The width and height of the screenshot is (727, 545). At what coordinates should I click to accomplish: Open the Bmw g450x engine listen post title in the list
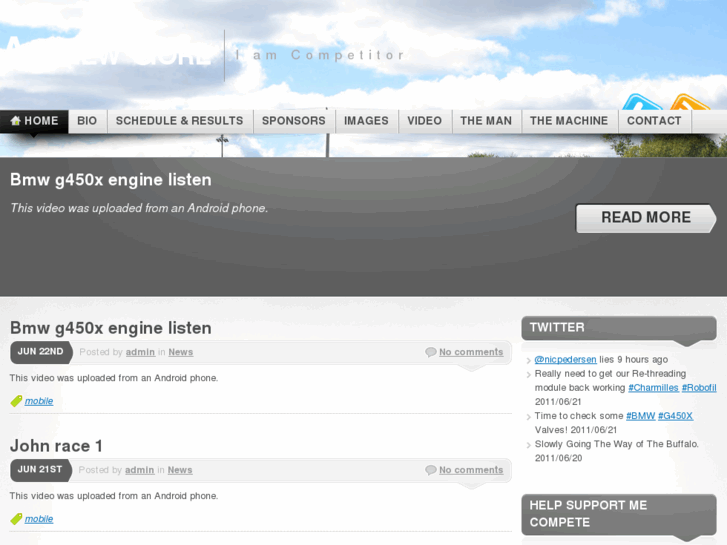click(111, 328)
